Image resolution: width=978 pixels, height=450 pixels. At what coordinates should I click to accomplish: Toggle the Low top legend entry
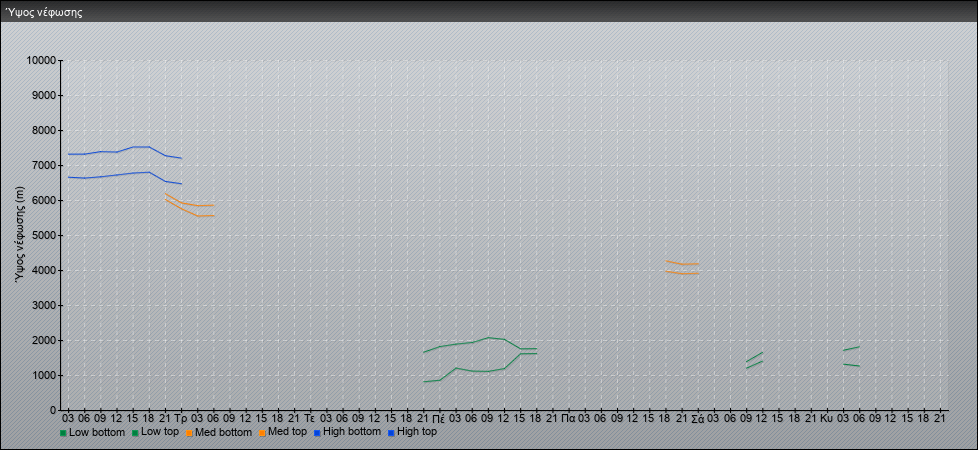(156, 432)
